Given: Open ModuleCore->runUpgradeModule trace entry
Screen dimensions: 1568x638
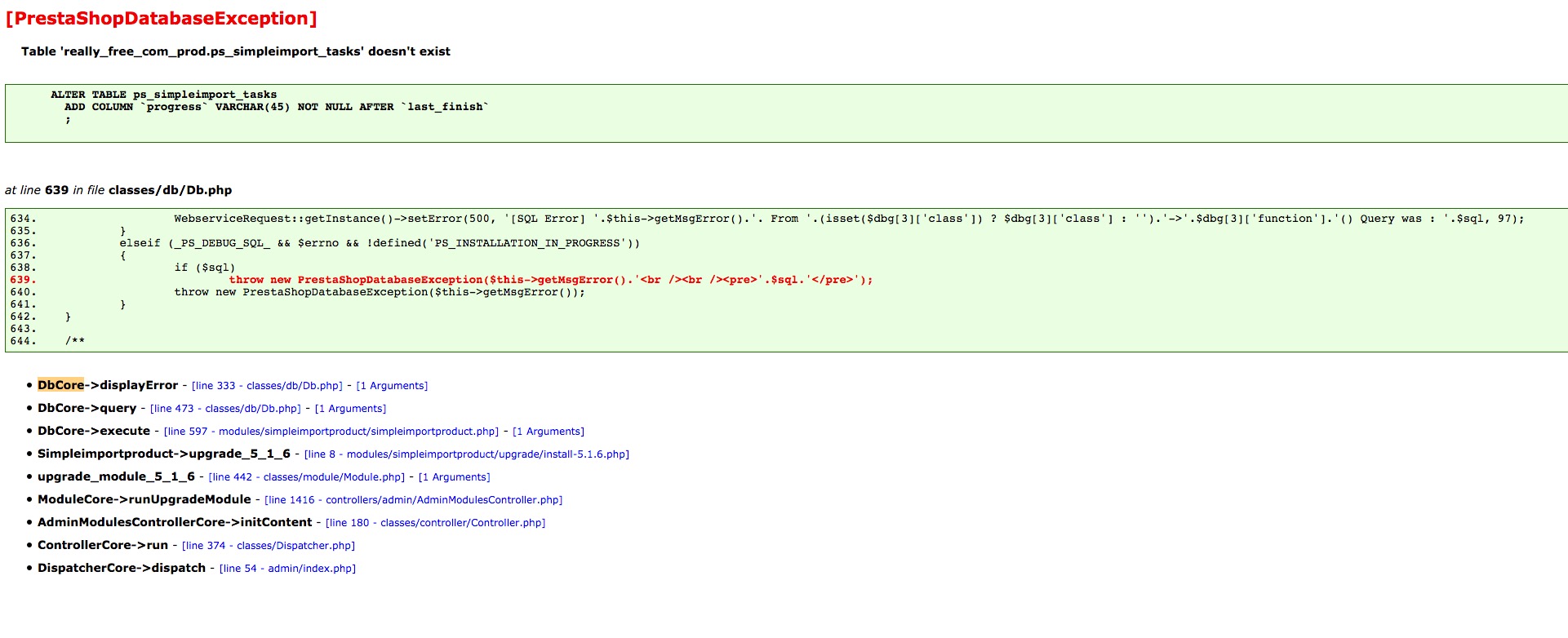Looking at the screenshot, I should click(144, 499).
